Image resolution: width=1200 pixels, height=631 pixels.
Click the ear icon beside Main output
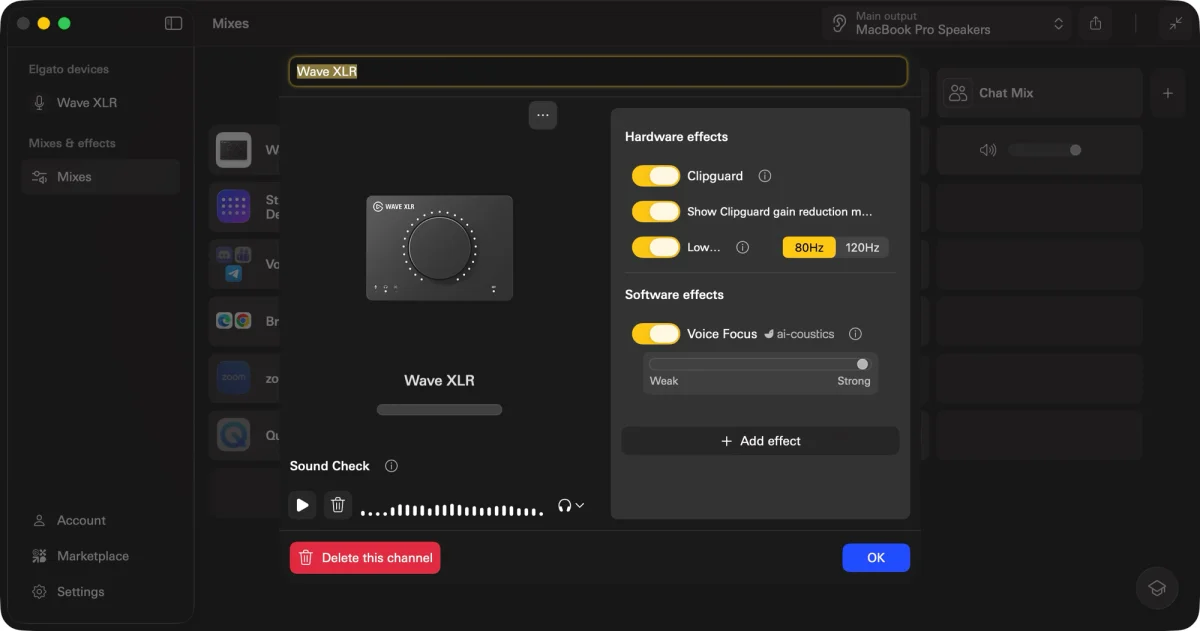coord(840,23)
